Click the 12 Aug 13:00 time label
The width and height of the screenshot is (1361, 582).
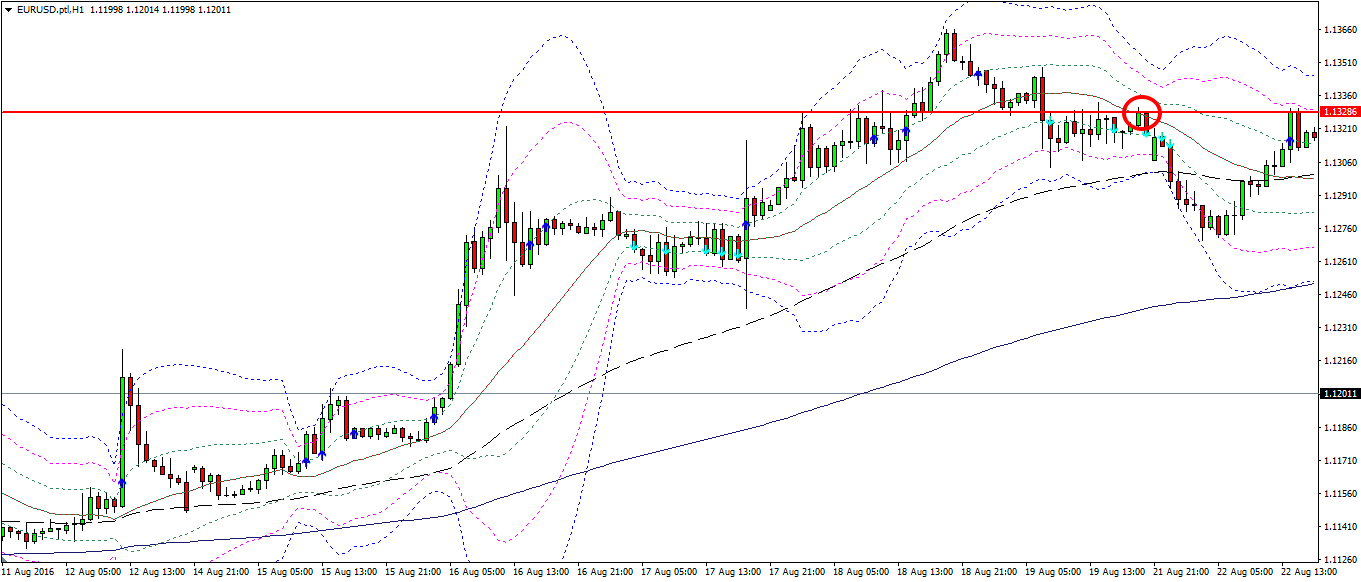156,573
